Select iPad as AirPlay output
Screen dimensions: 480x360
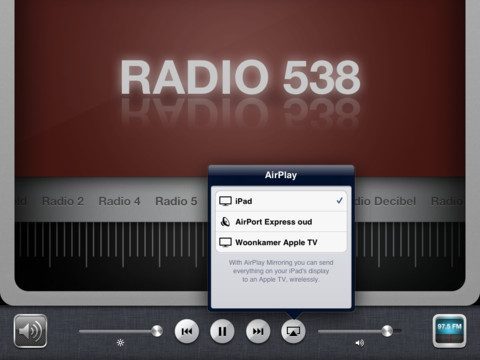pyautogui.click(x=281, y=201)
